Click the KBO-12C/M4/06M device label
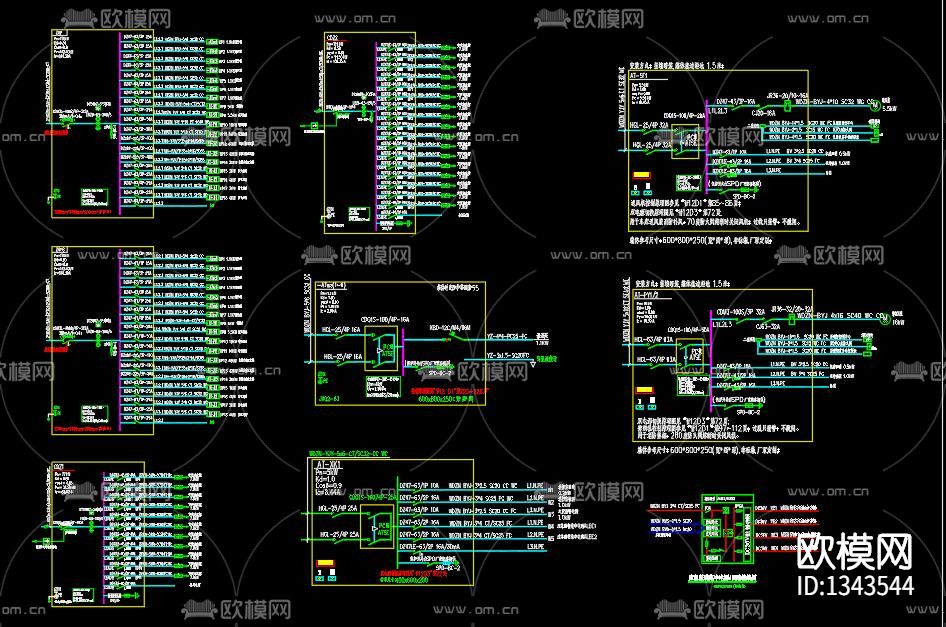Screen dimensions: 946x627 coord(449,328)
